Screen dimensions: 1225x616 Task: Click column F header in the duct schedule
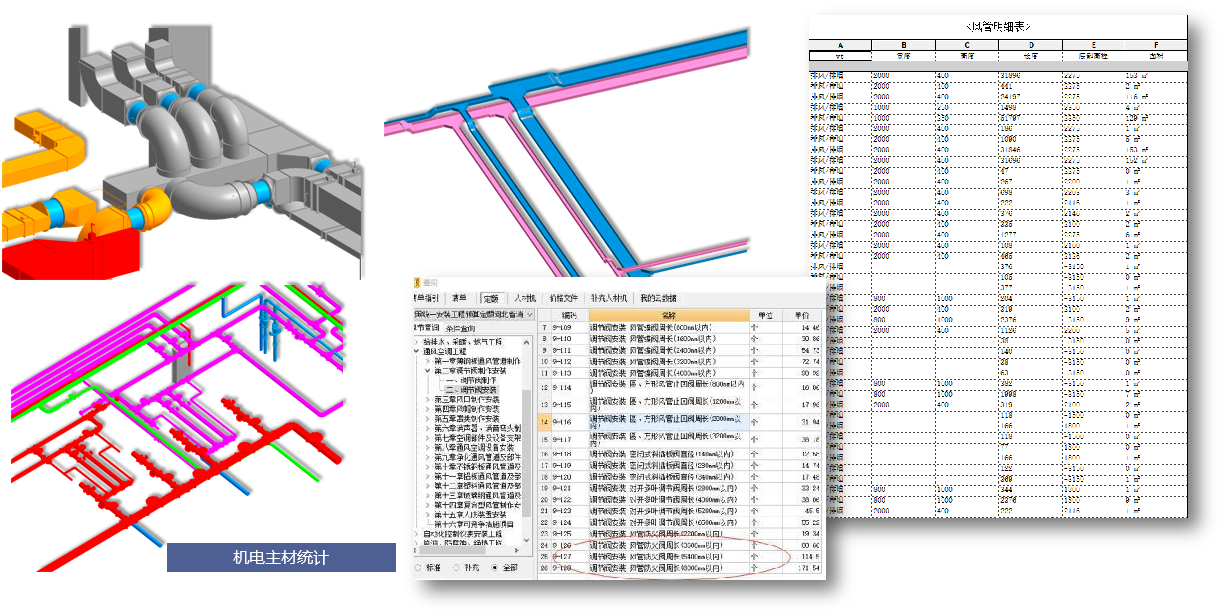pos(1156,45)
